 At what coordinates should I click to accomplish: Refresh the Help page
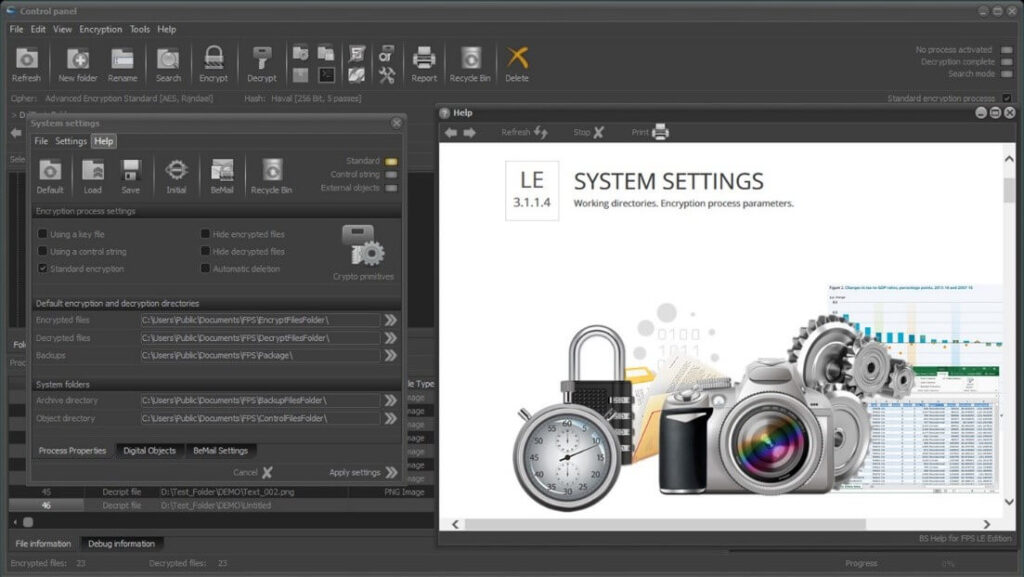click(524, 132)
